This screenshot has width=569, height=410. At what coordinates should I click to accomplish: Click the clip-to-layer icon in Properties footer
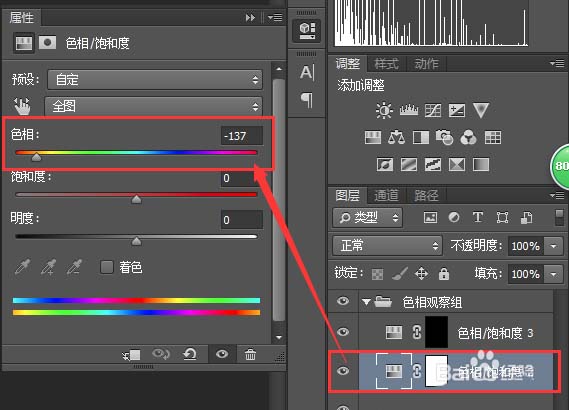(x=131, y=354)
